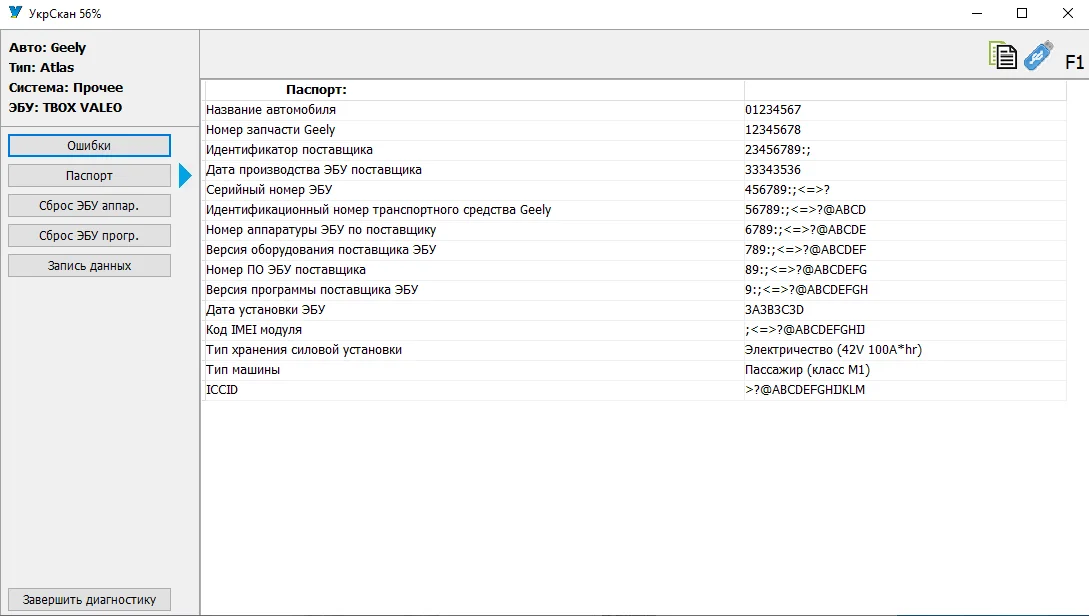Select Версия оборудования поставщика ЭБУ row
The image size is (1089, 616).
tap(635, 250)
